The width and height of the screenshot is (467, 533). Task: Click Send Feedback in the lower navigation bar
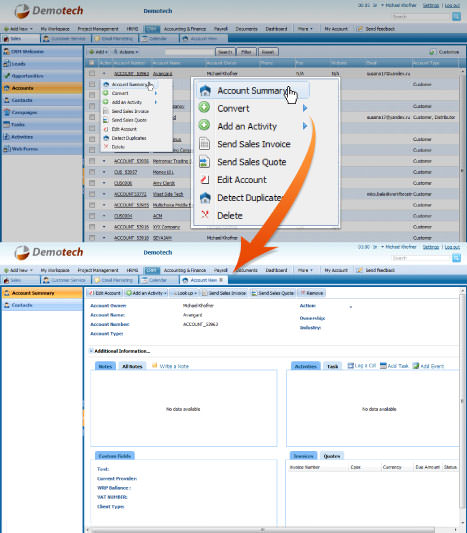[x=376, y=270]
